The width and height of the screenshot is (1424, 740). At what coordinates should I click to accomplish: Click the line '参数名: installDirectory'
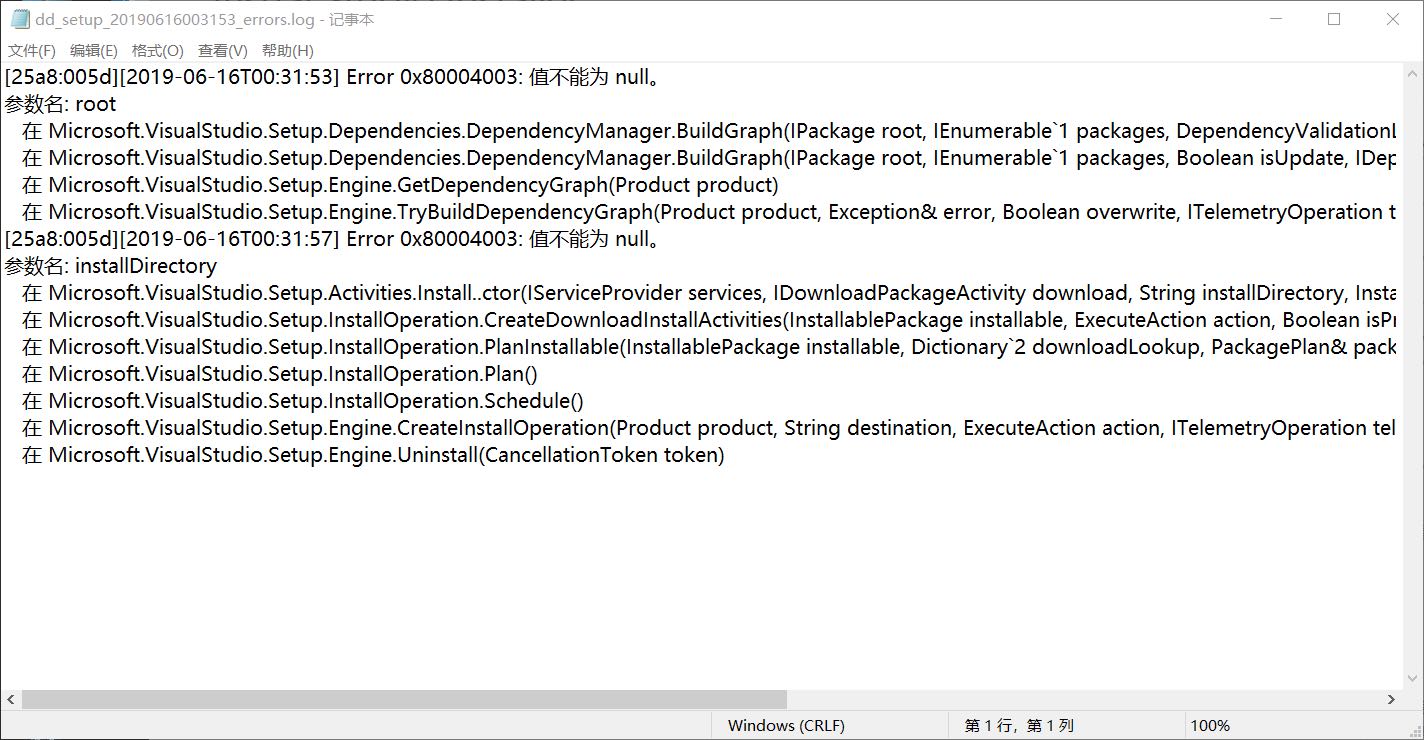coord(111,266)
